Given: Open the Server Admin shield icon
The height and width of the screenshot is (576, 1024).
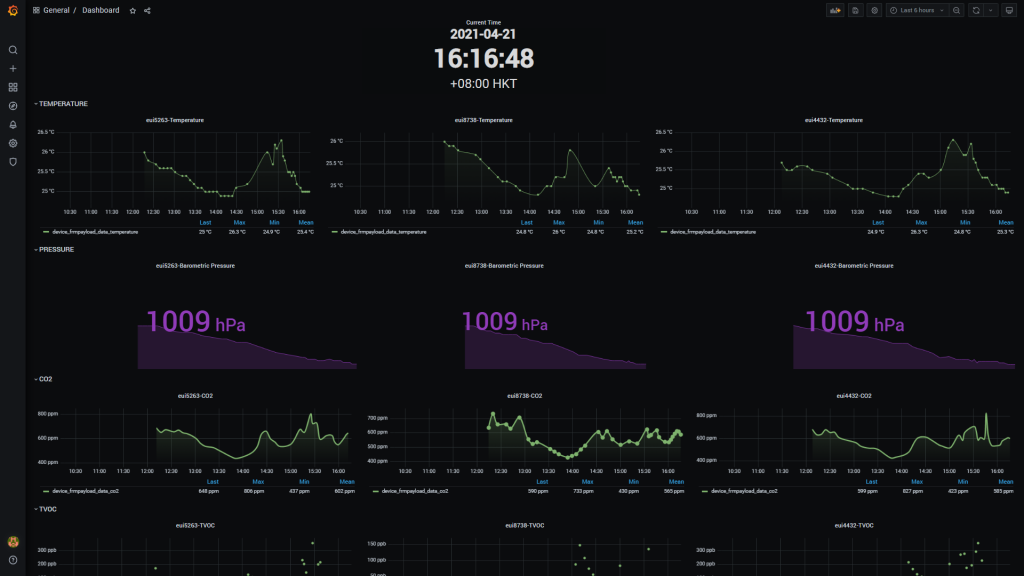Looking at the screenshot, I should [x=13, y=161].
